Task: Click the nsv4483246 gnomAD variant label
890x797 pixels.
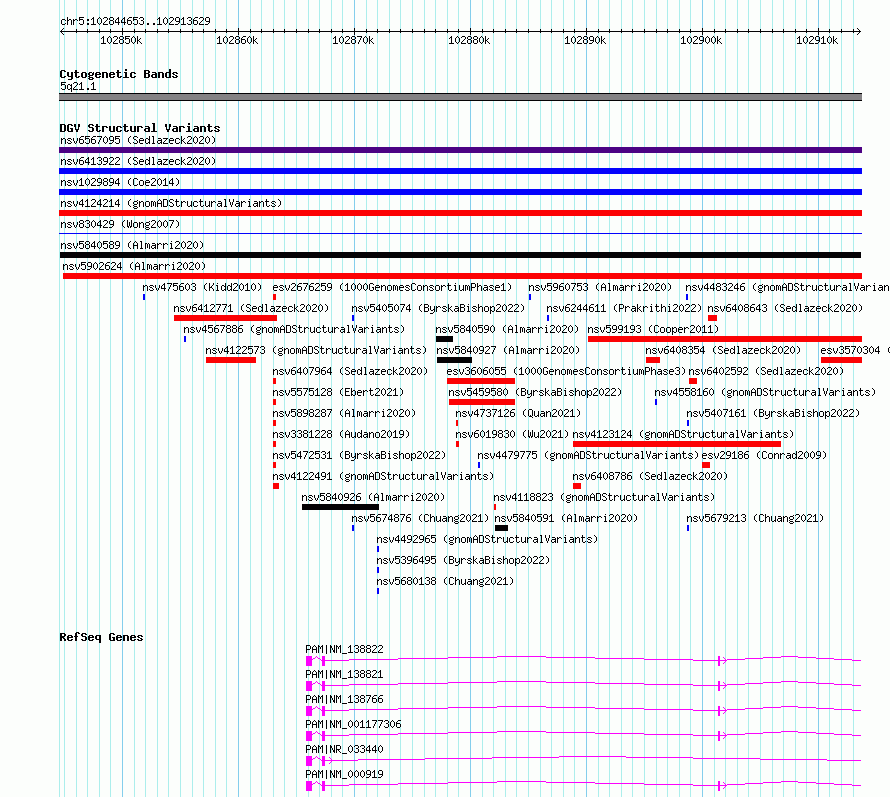Action: [787, 287]
